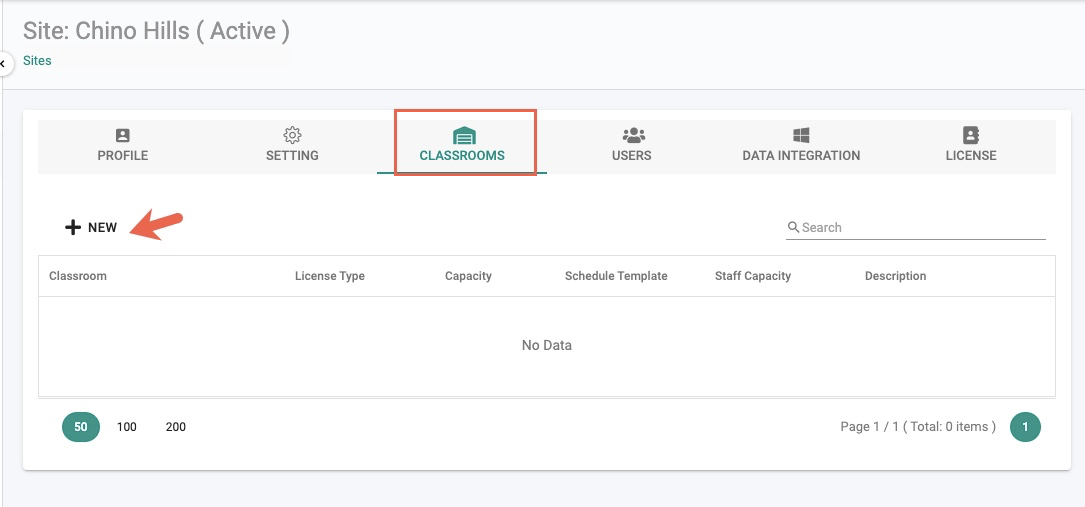Click the Users group icon
This screenshot has width=1085, height=507.
(632, 135)
